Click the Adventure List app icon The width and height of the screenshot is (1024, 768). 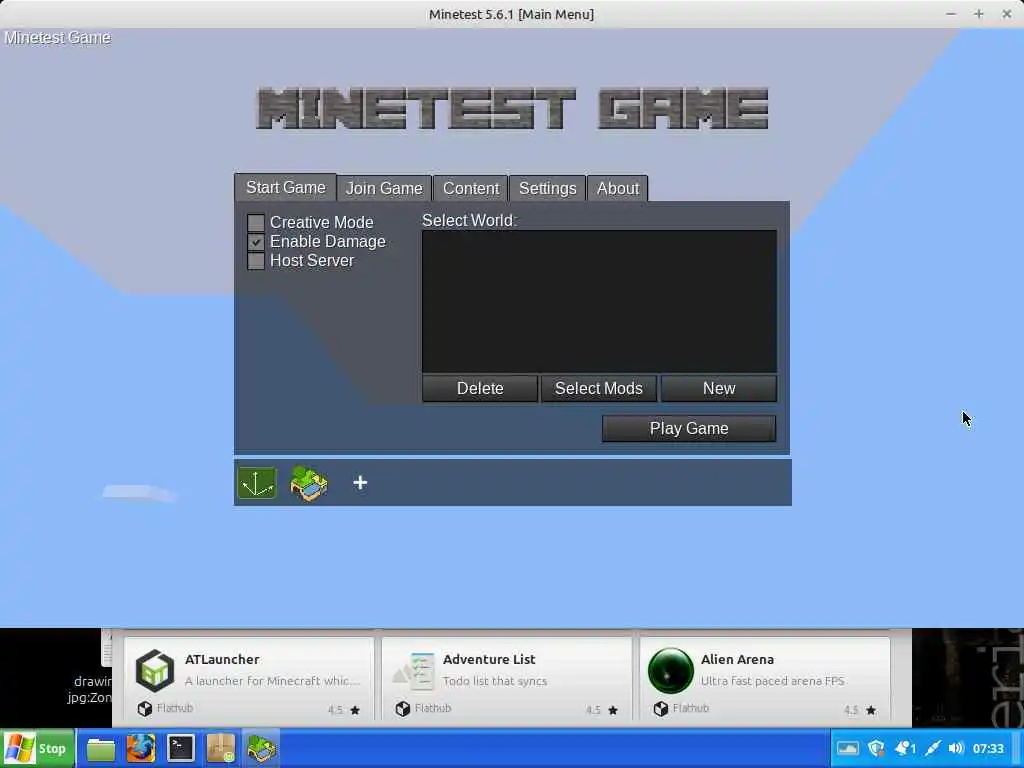pyautogui.click(x=413, y=671)
